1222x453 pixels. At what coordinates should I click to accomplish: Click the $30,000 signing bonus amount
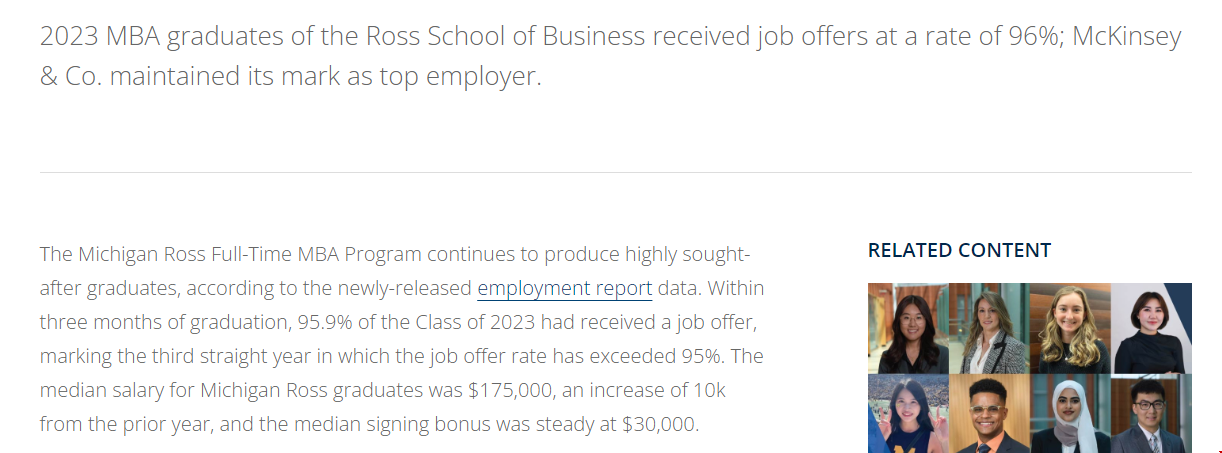coord(659,423)
